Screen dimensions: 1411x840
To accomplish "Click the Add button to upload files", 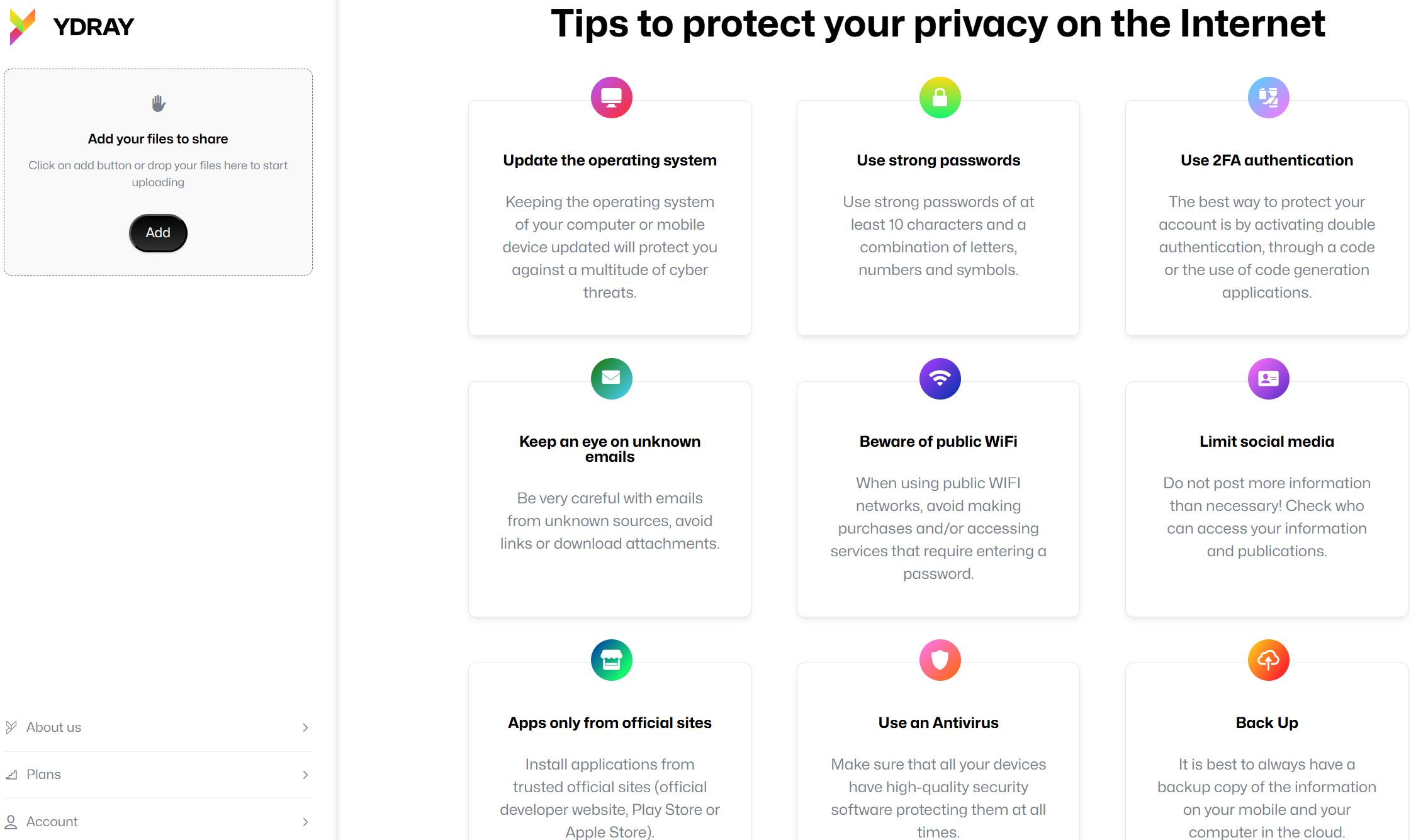I will (x=158, y=233).
